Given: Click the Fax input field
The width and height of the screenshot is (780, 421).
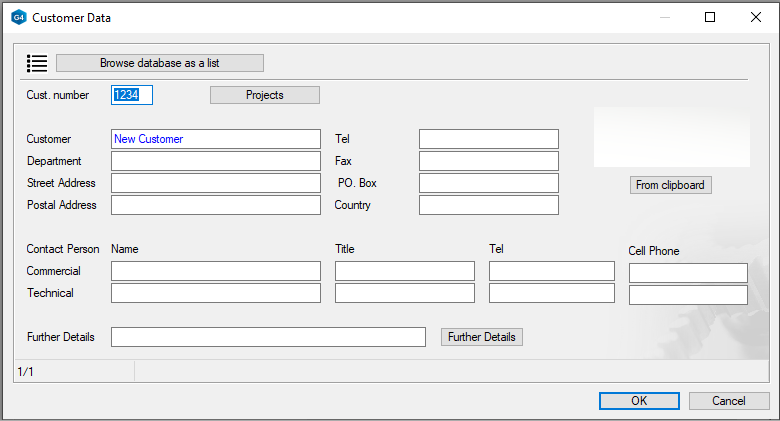Looking at the screenshot, I should [x=488, y=161].
